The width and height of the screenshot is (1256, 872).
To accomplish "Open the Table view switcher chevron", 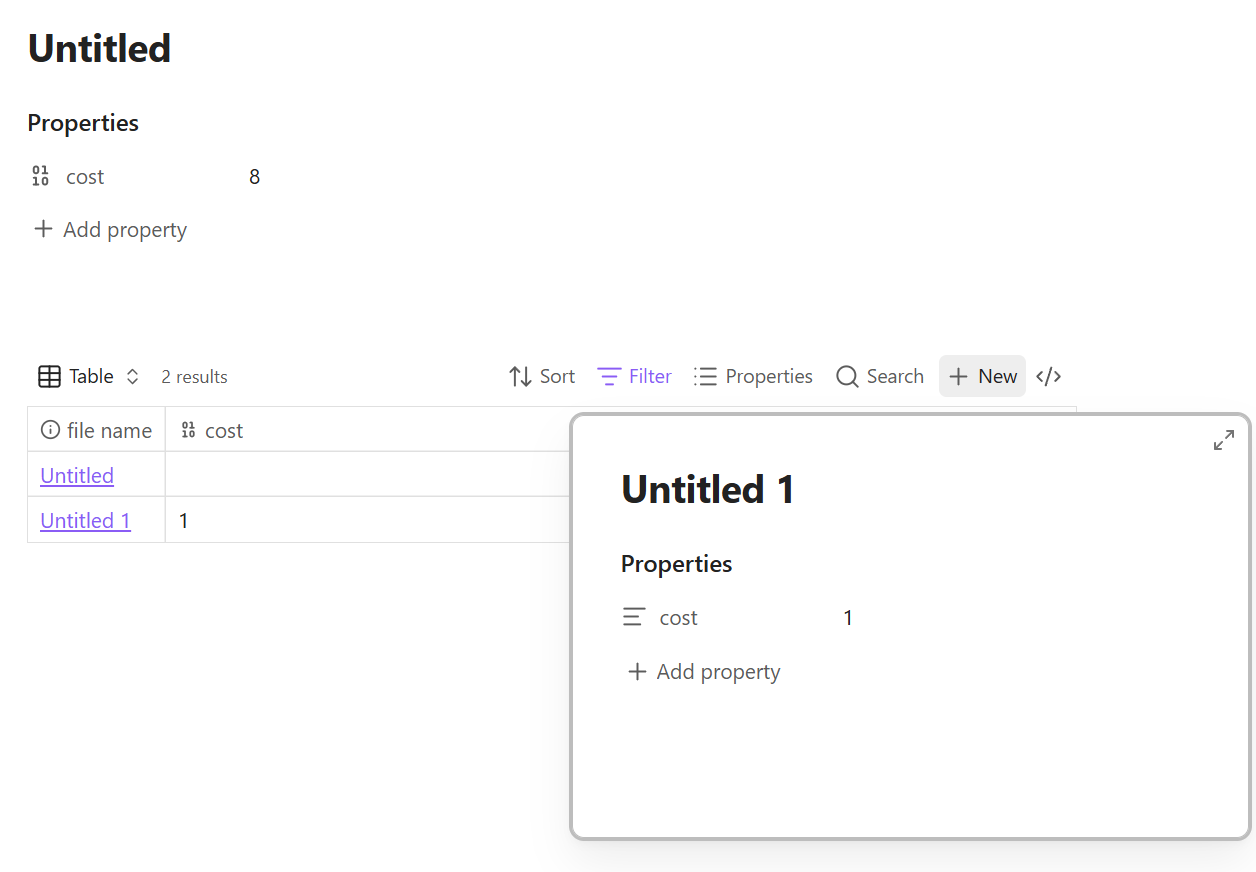I will (132, 376).
